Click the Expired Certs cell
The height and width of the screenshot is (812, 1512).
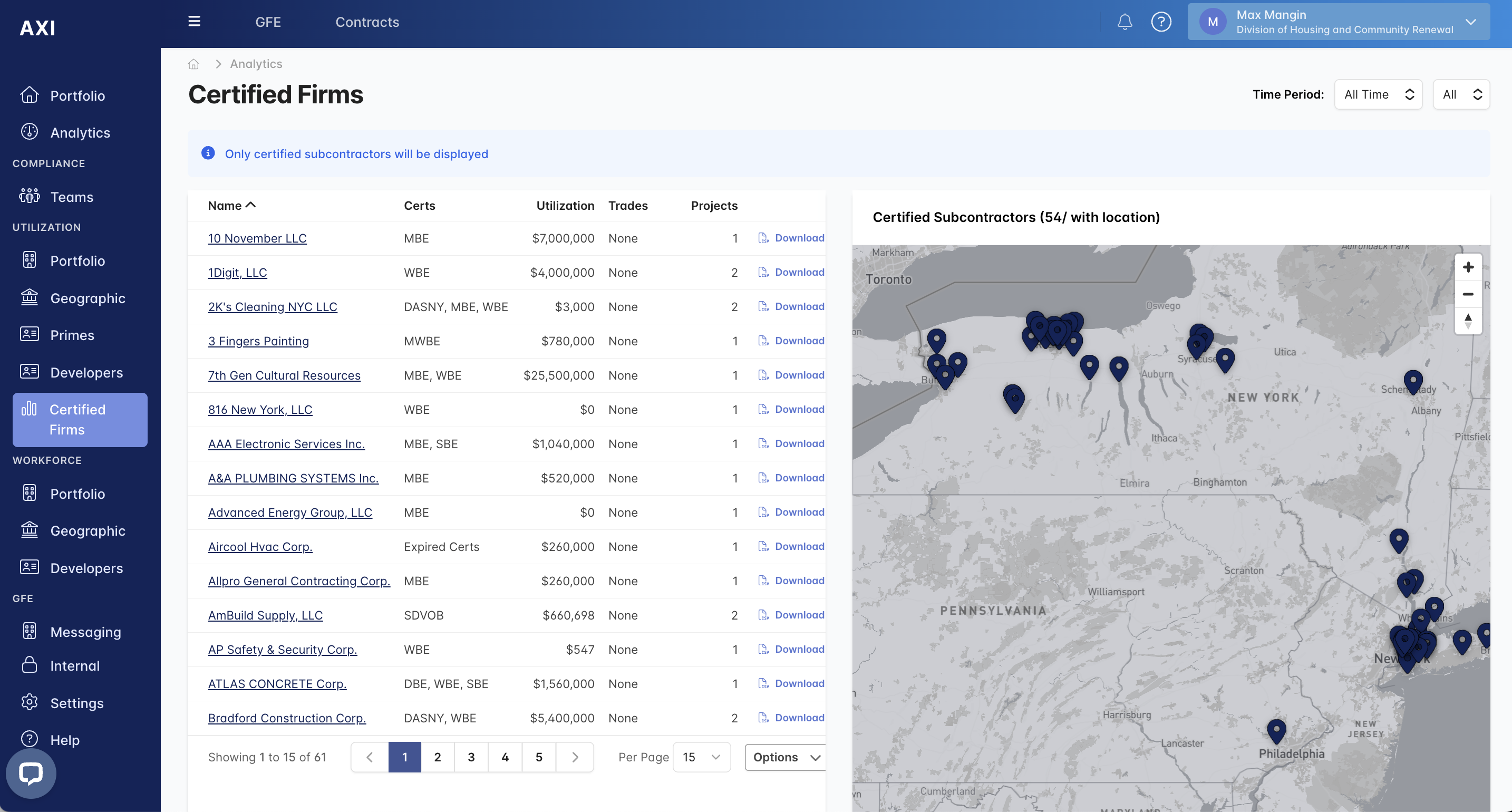[441, 547]
